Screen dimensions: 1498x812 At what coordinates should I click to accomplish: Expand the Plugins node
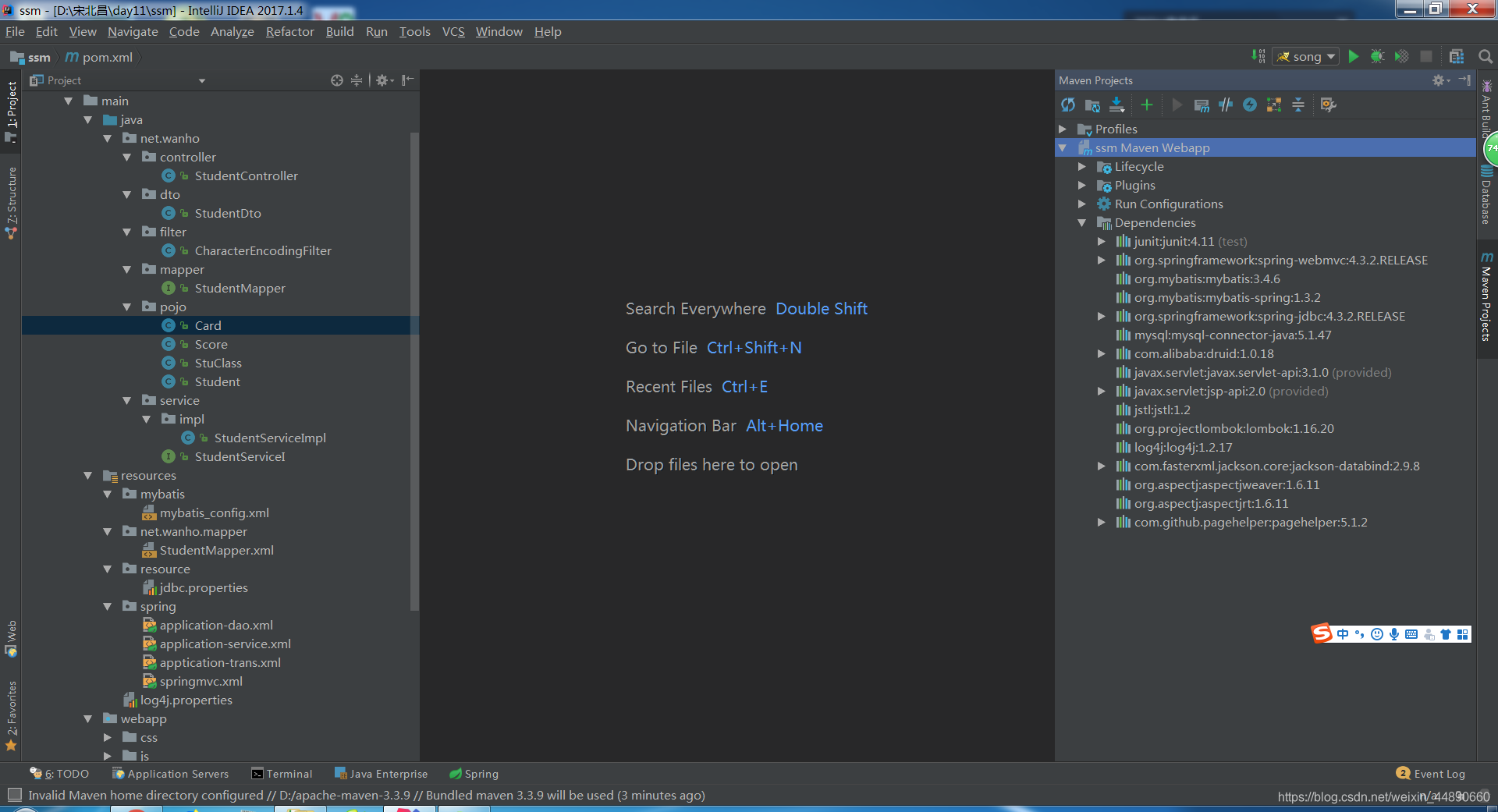tap(1082, 185)
